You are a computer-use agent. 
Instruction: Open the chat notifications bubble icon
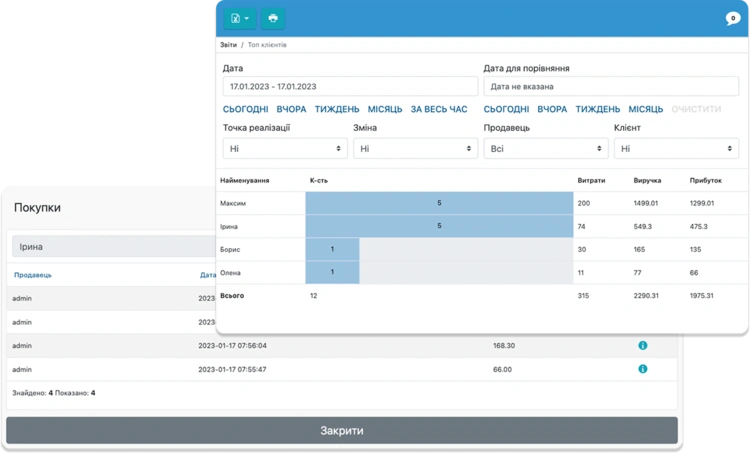pos(732,19)
